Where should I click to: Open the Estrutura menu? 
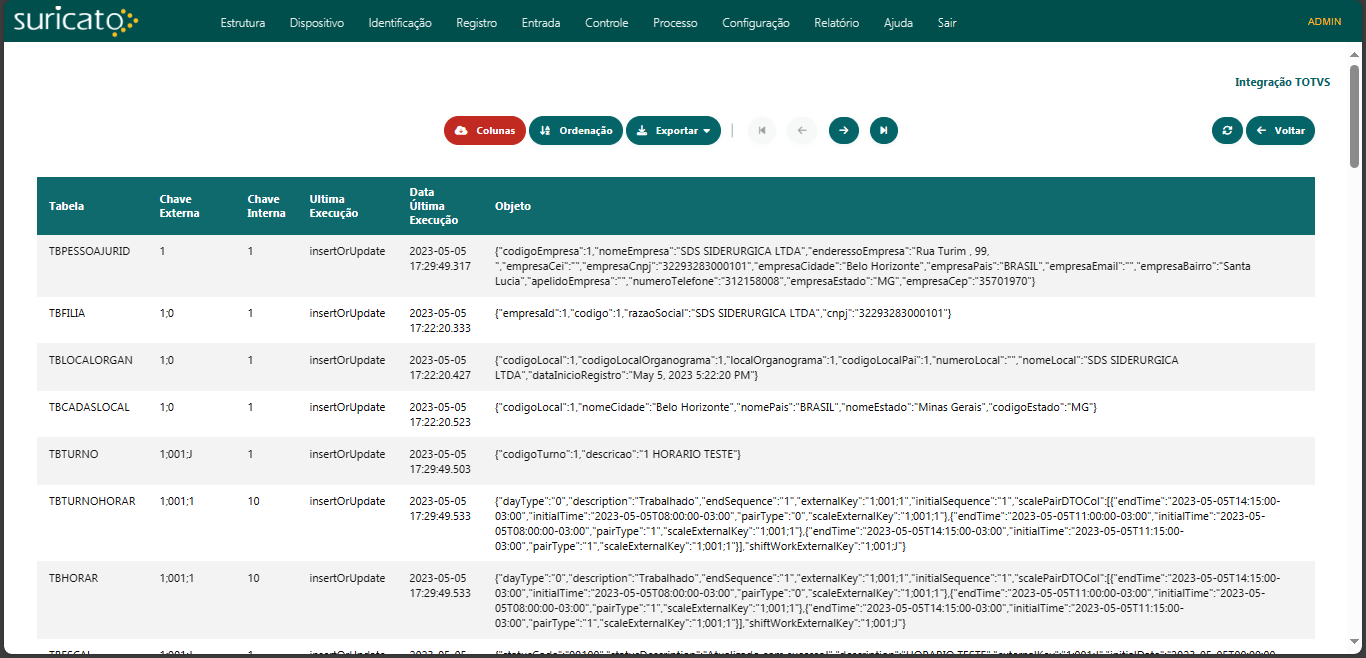tap(243, 23)
